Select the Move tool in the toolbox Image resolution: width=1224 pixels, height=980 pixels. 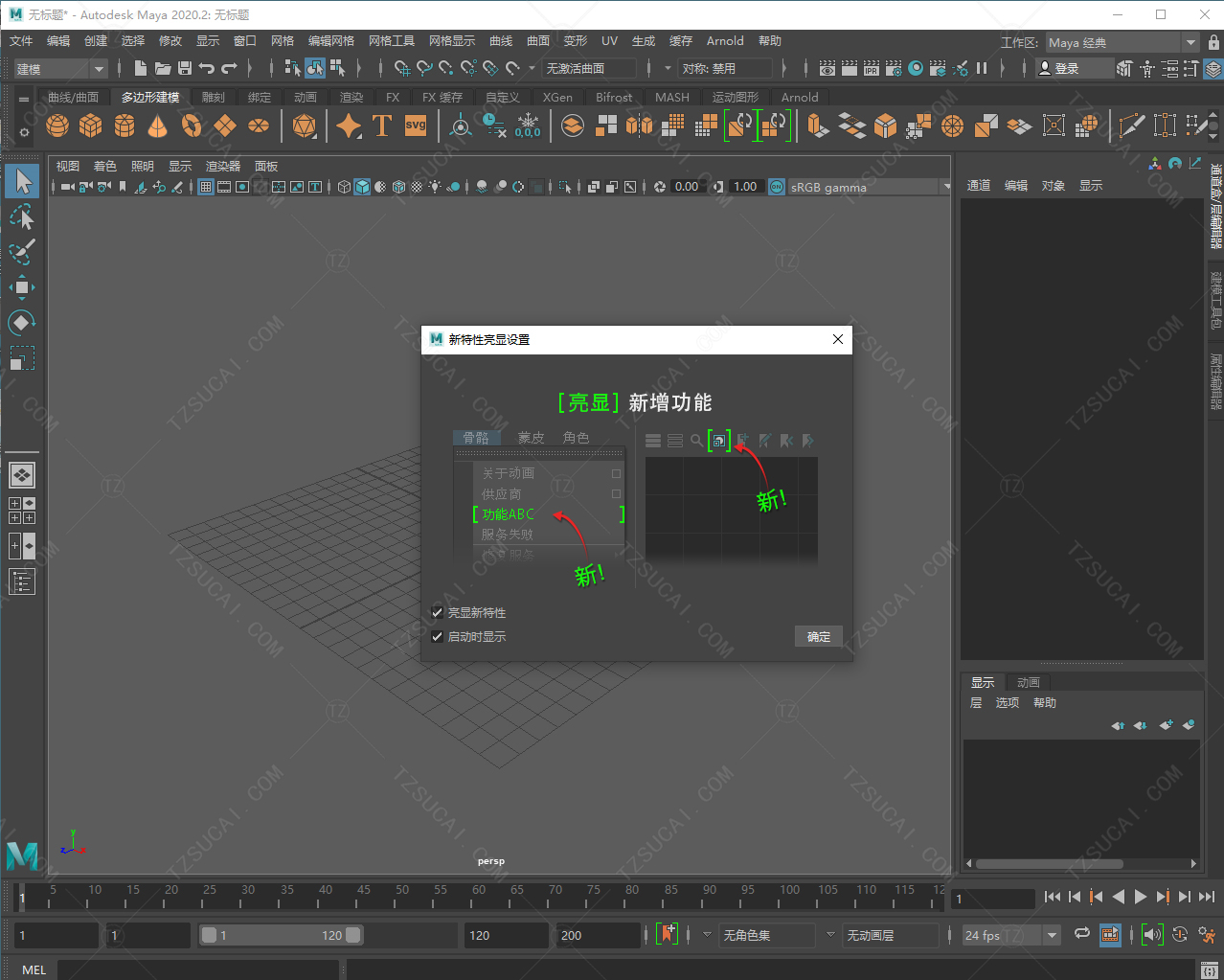[21, 286]
